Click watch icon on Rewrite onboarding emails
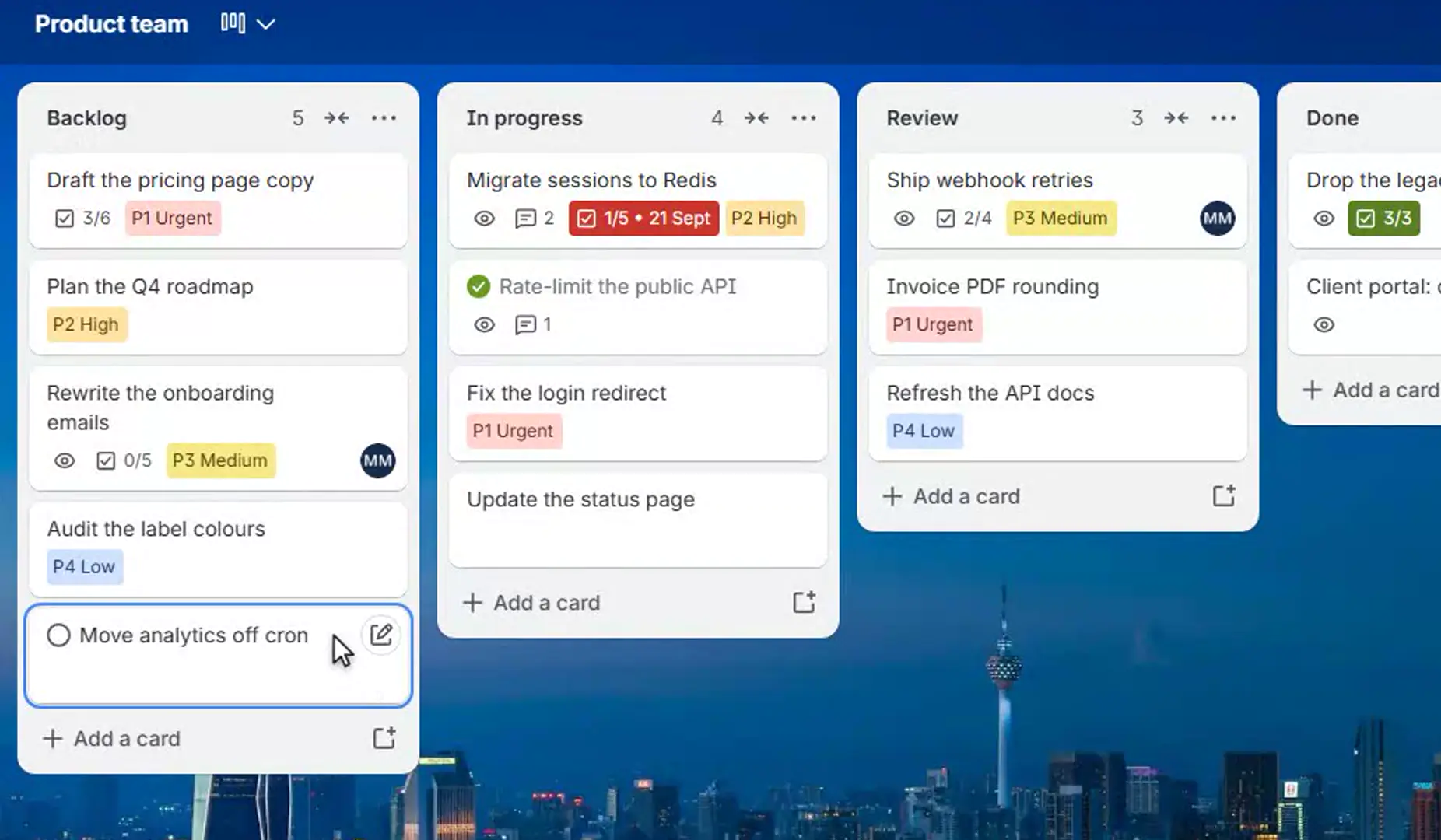1441x840 pixels. [x=65, y=461]
